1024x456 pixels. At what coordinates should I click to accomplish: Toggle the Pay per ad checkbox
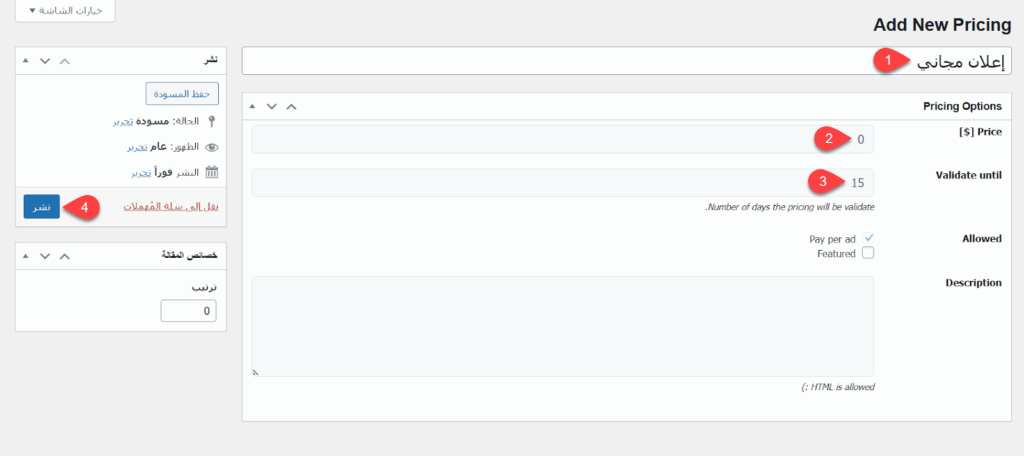(x=868, y=239)
